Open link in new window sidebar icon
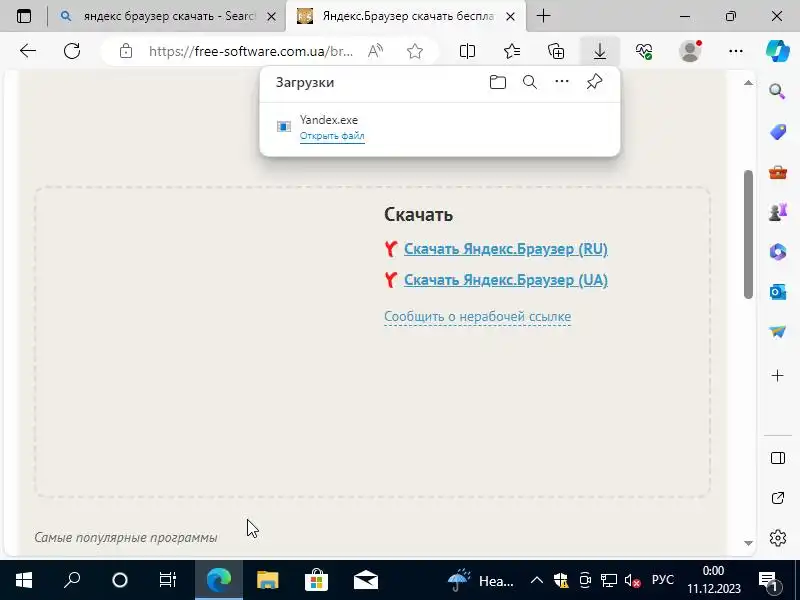The height and width of the screenshot is (600, 800). tap(778, 498)
